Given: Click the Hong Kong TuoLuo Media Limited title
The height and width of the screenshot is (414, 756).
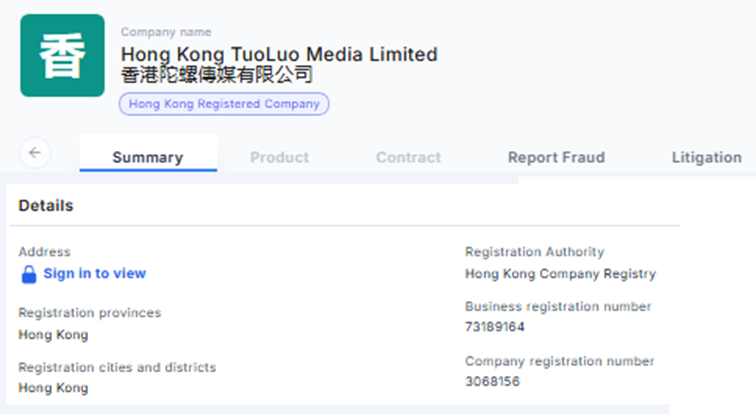Looking at the screenshot, I should click(x=279, y=54).
